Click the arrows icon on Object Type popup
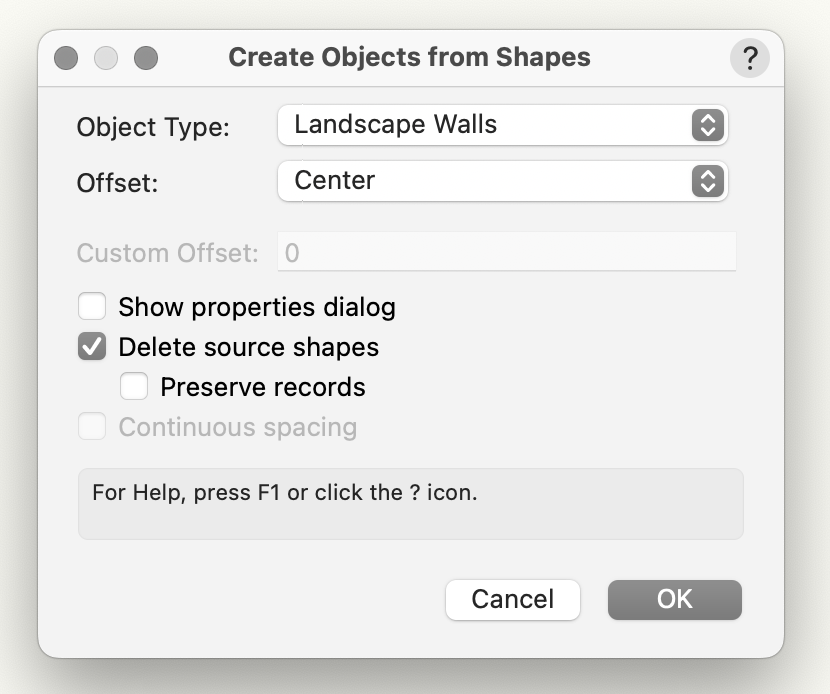Viewport: 830px width, 694px height. click(x=706, y=125)
